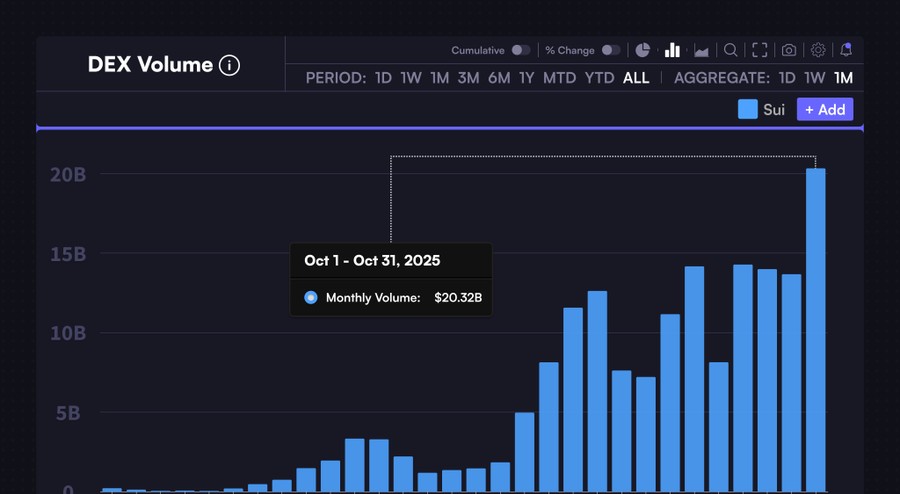Open the magnifier search icon
This screenshot has height=494, width=900.
730,50
